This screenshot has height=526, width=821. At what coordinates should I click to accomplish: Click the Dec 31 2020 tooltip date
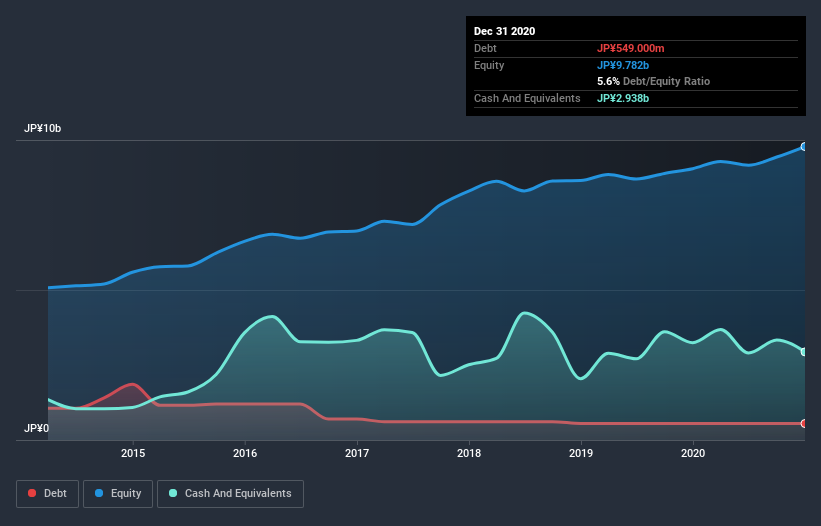click(x=504, y=31)
